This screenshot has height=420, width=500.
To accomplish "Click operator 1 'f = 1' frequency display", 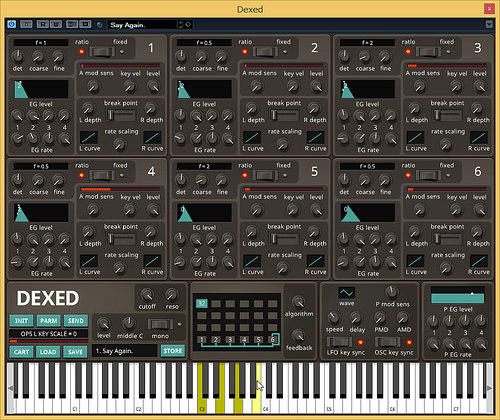I will [x=41, y=43].
